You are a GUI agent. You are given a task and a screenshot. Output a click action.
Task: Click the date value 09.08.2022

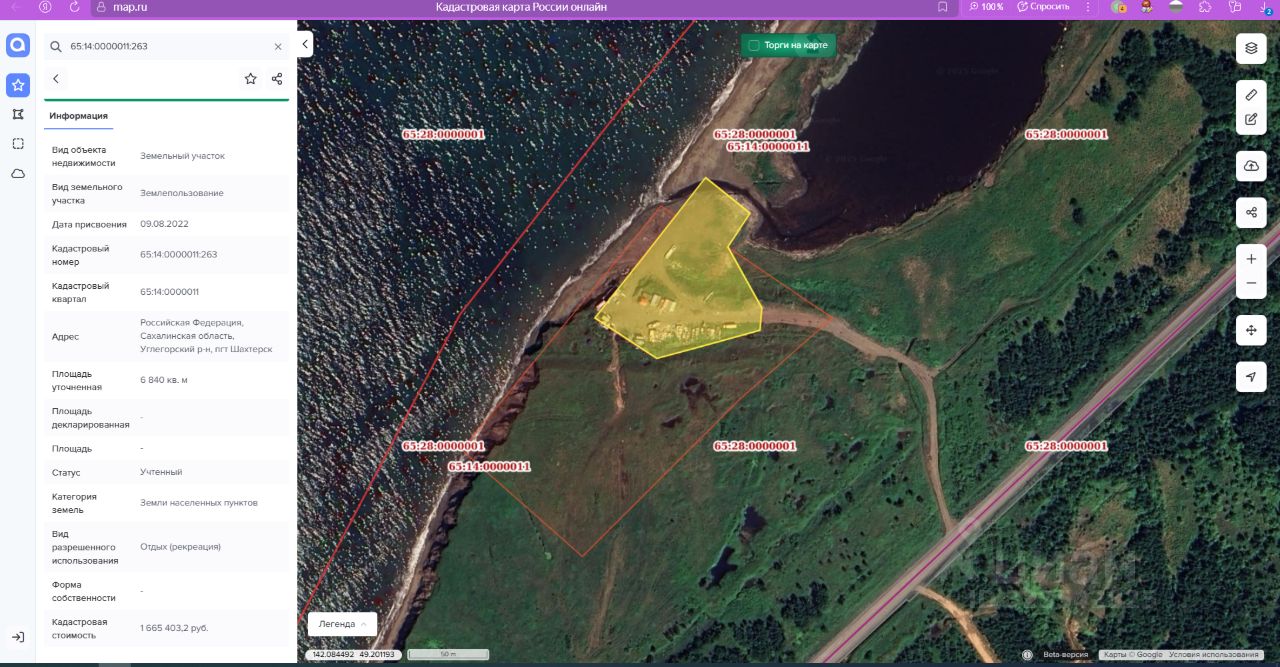165,224
